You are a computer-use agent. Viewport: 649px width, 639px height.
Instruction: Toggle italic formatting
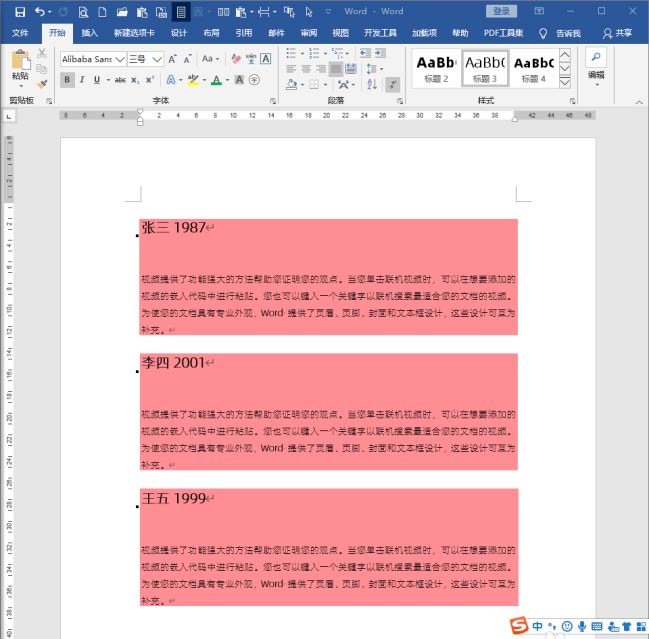82,79
